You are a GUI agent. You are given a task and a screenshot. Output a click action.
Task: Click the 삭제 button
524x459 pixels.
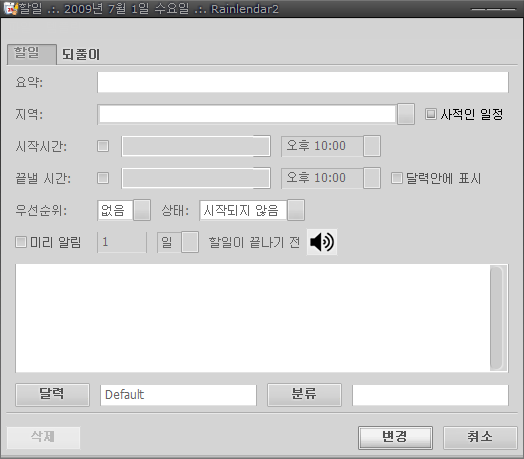coord(43,438)
